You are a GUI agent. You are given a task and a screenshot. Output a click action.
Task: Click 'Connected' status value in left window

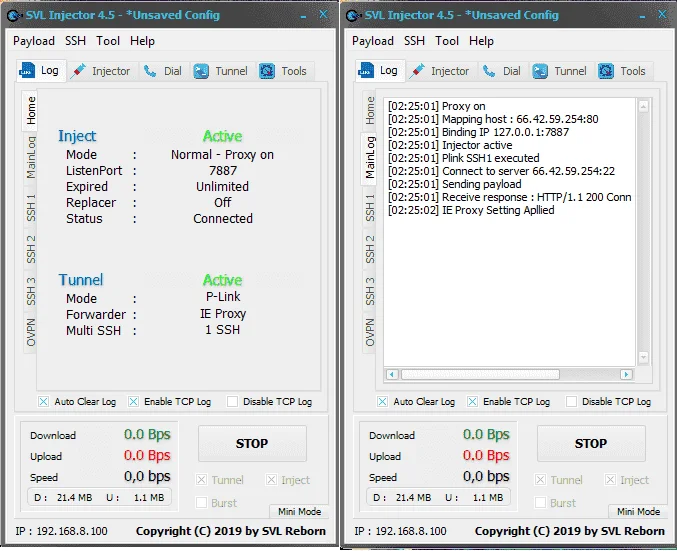point(223,218)
